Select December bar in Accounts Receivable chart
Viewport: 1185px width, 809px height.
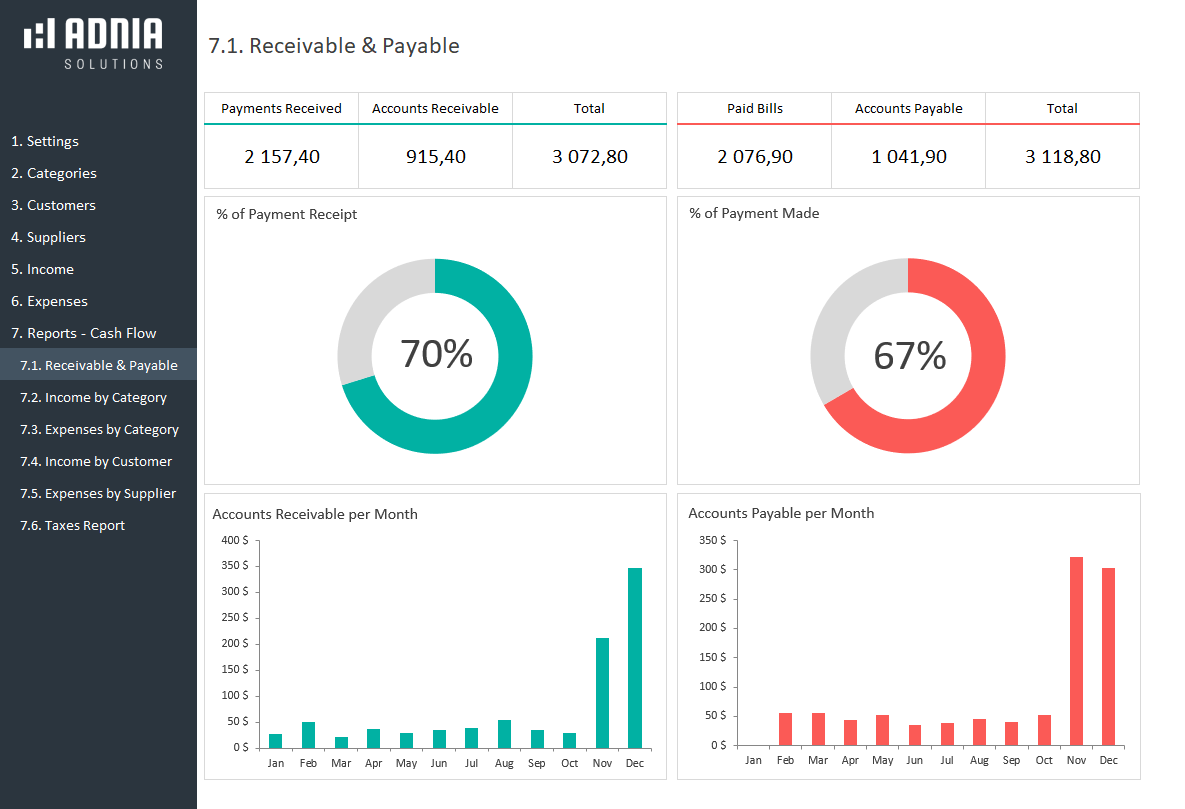pos(635,657)
